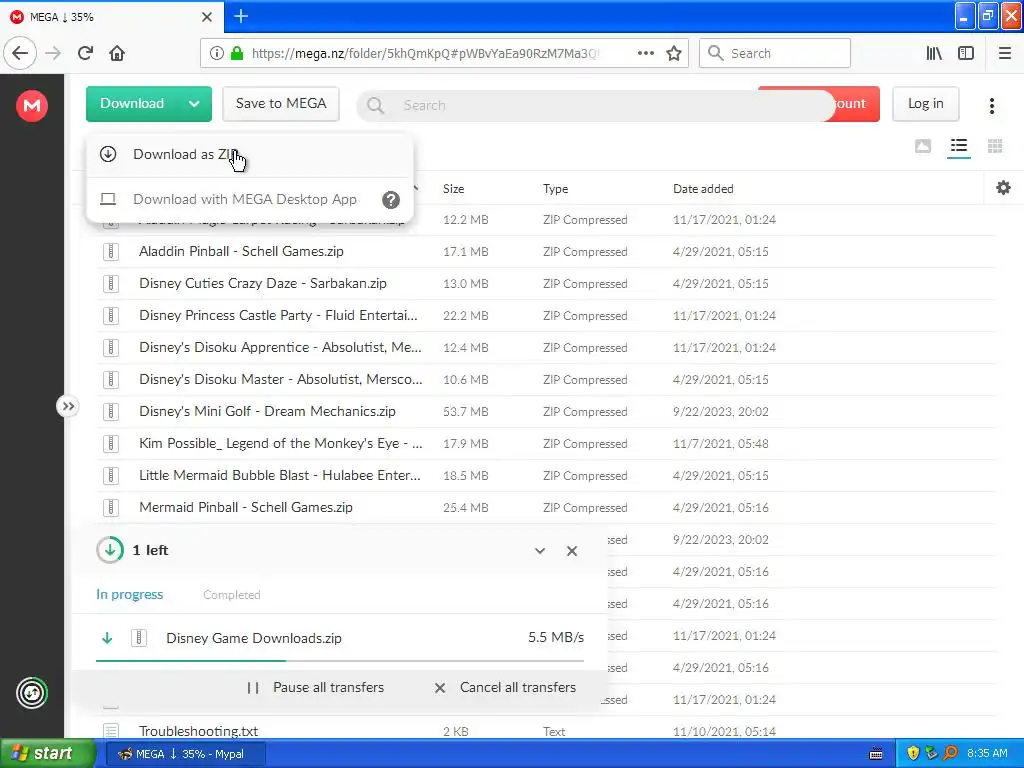Click text file icon of Troubleshooting.txt

point(111,731)
